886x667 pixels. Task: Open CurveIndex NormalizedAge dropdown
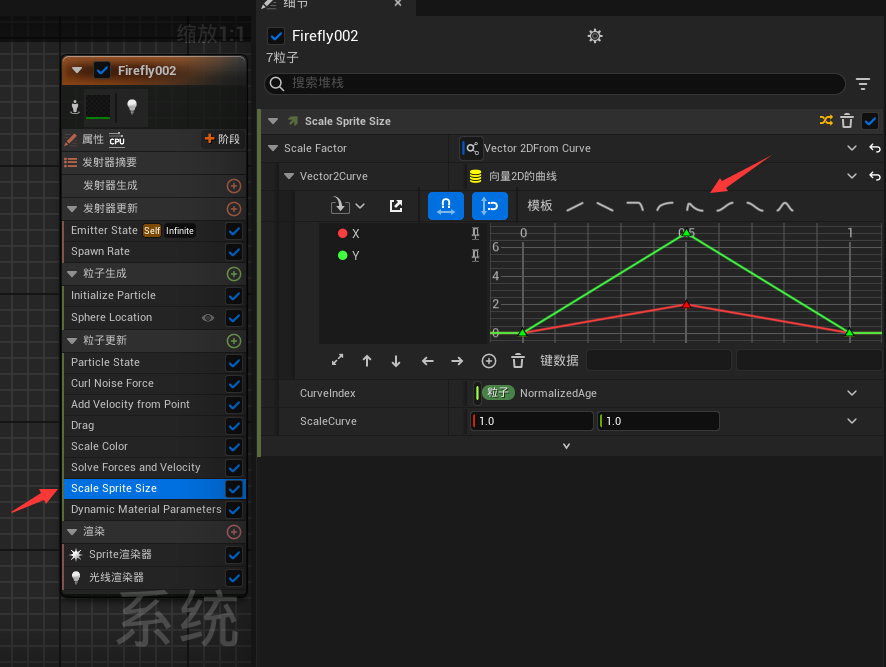point(852,393)
